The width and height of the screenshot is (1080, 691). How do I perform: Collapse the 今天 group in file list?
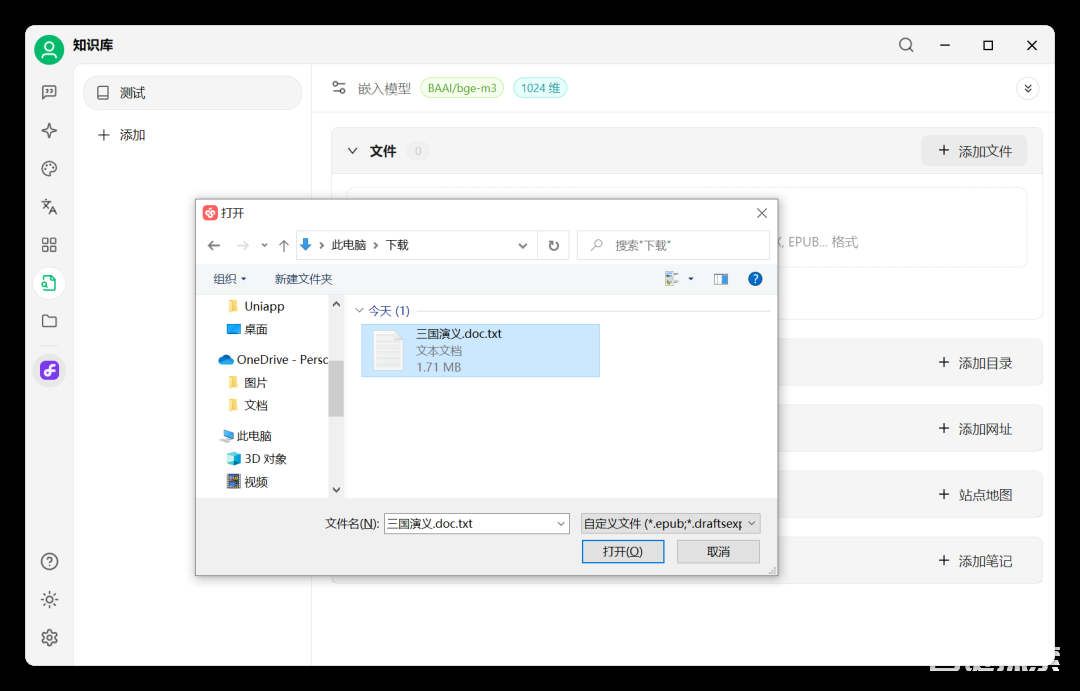pyautogui.click(x=360, y=311)
